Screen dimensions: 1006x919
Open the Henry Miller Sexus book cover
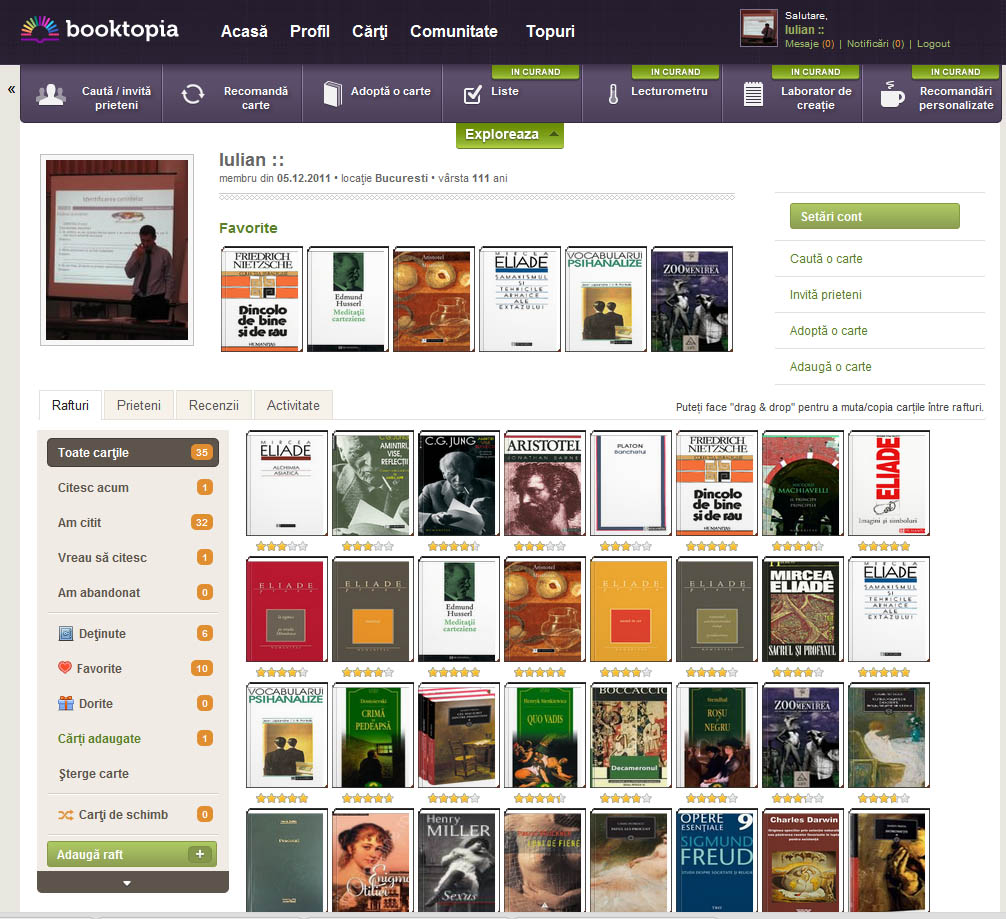tap(459, 860)
